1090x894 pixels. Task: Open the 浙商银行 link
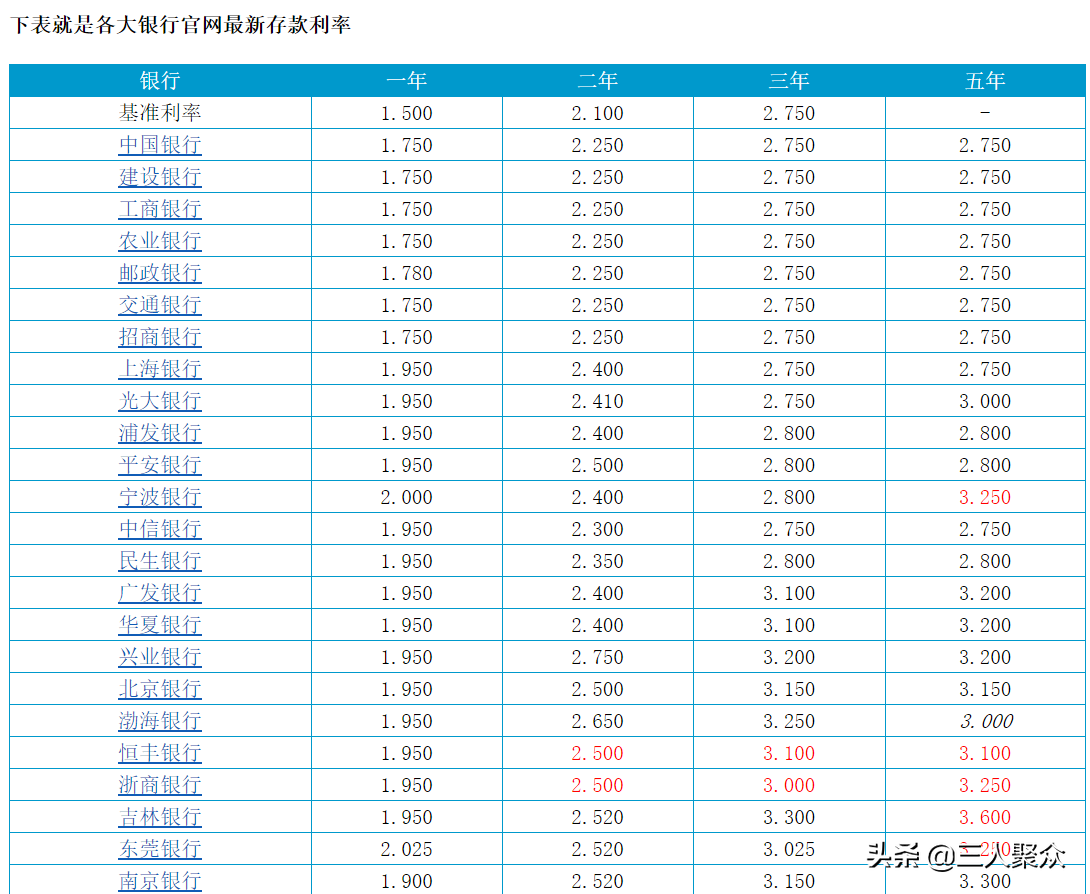160,784
